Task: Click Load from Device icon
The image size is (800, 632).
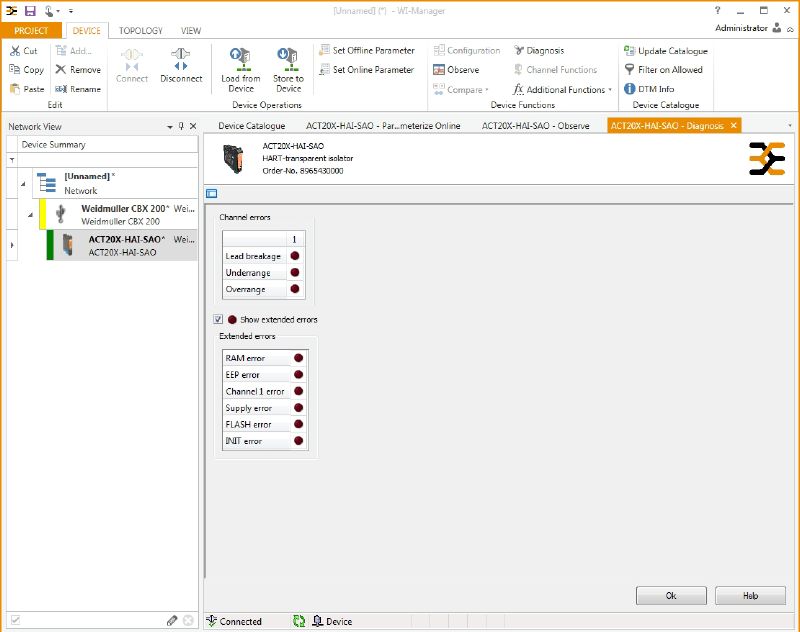Action: pos(240,59)
